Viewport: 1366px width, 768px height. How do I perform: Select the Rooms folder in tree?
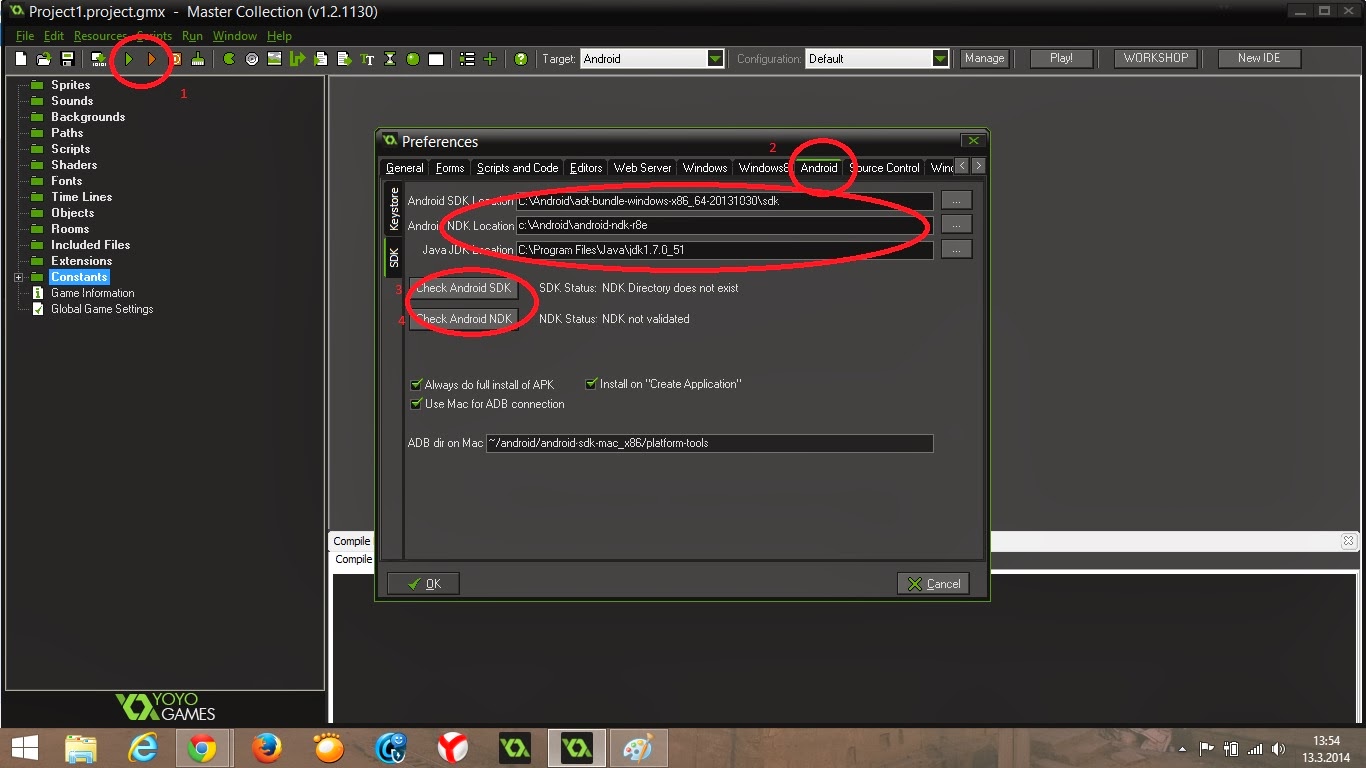click(70, 229)
